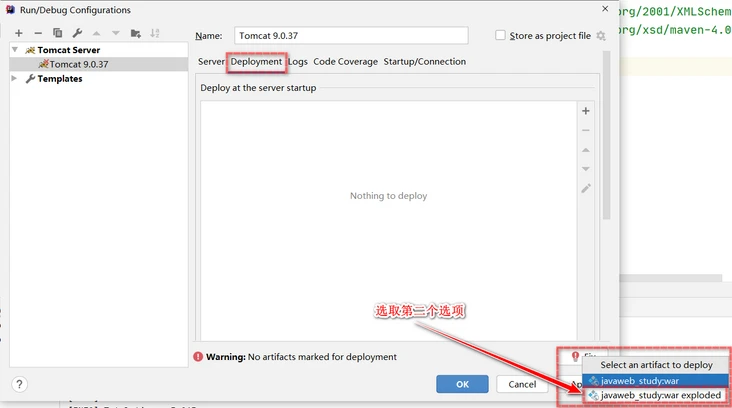Image resolution: width=732 pixels, height=408 pixels.
Task: Sort configurations alphabetically icon
Action: click(x=155, y=33)
